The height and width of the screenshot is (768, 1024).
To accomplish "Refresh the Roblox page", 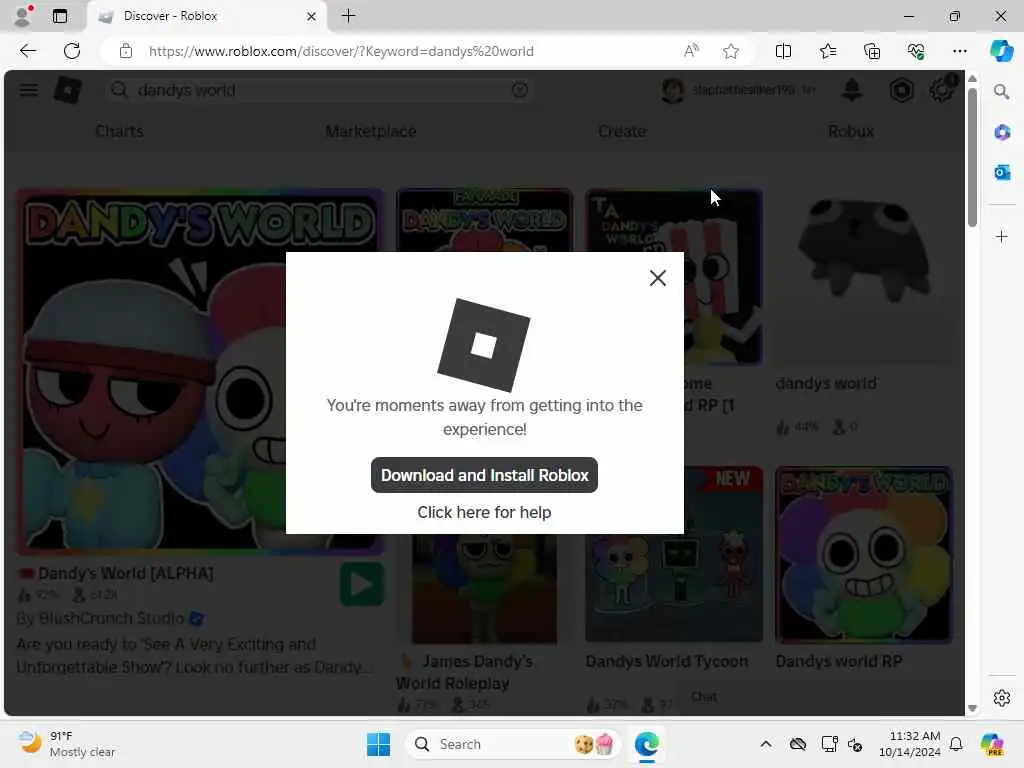I will coord(72,51).
